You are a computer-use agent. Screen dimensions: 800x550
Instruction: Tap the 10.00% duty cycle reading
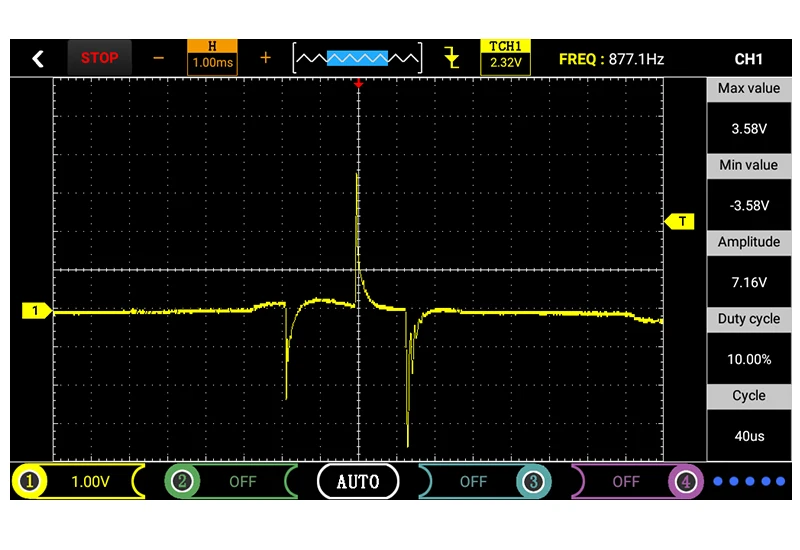[x=748, y=359]
